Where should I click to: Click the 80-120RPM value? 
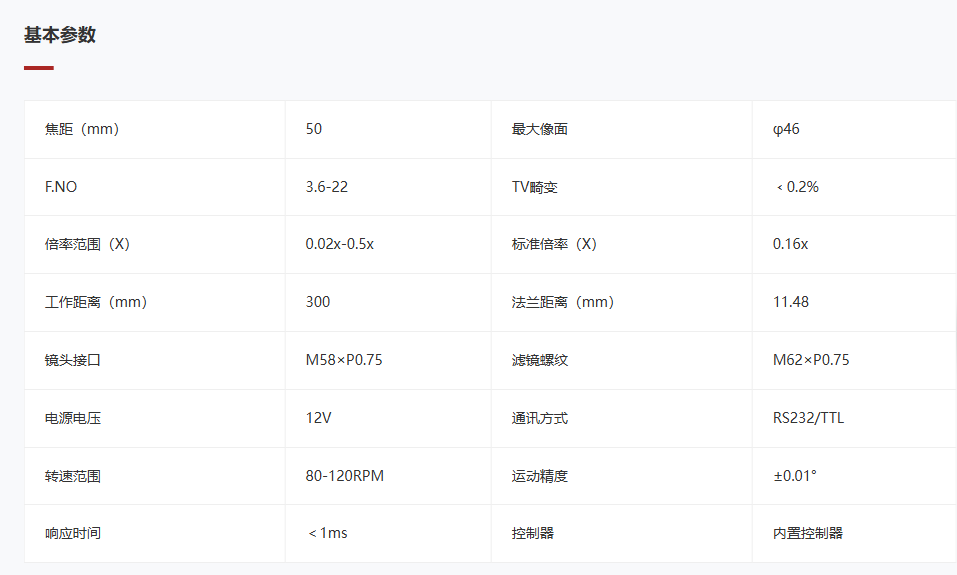(x=345, y=476)
